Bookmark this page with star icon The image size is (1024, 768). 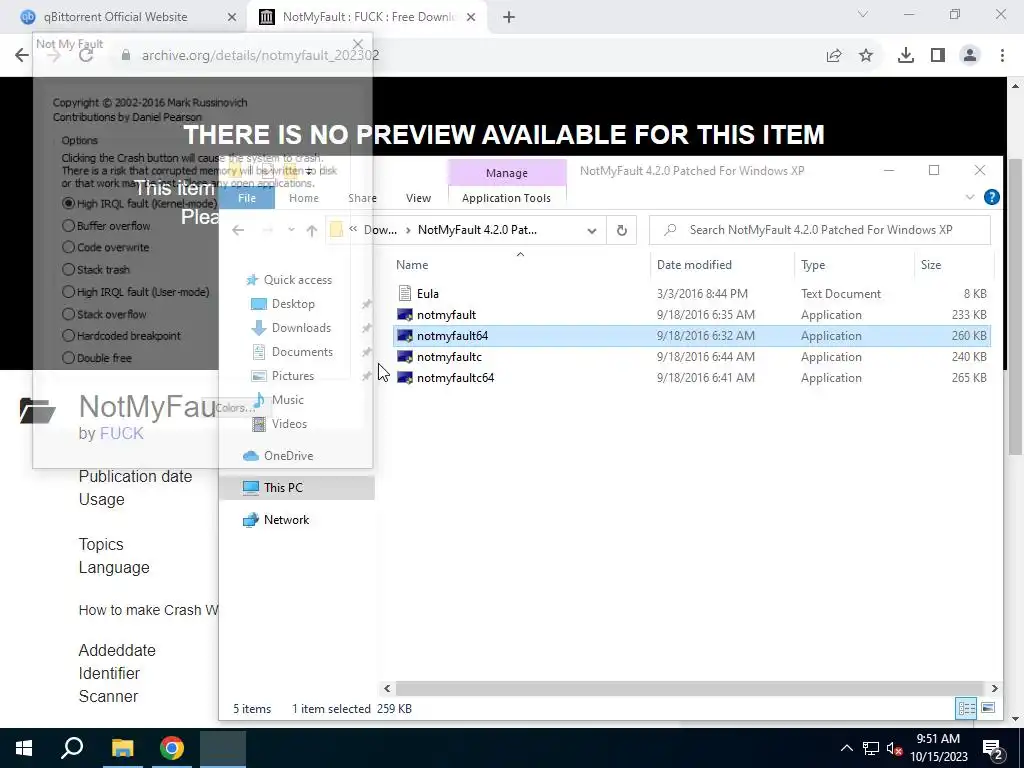pyautogui.click(x=866, y=56)
